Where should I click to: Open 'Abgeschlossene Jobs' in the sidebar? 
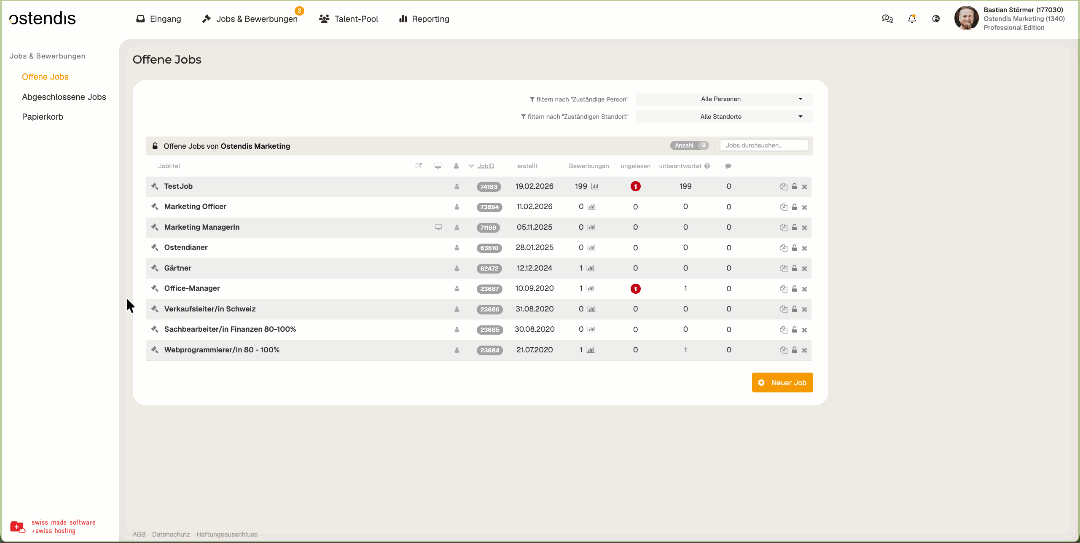[x=64, y=97]
